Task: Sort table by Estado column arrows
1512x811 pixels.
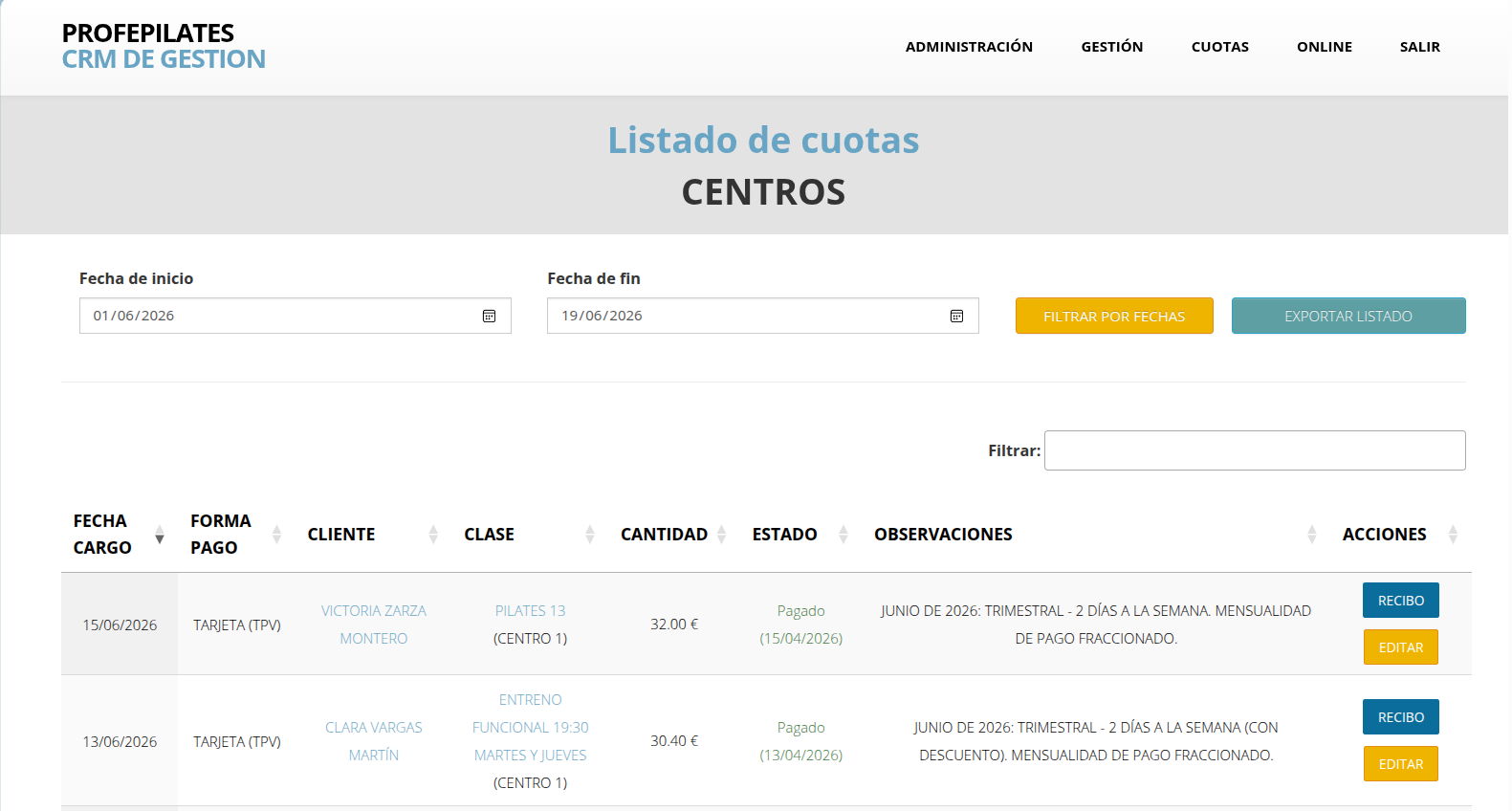Action: (x=844, y=535)
